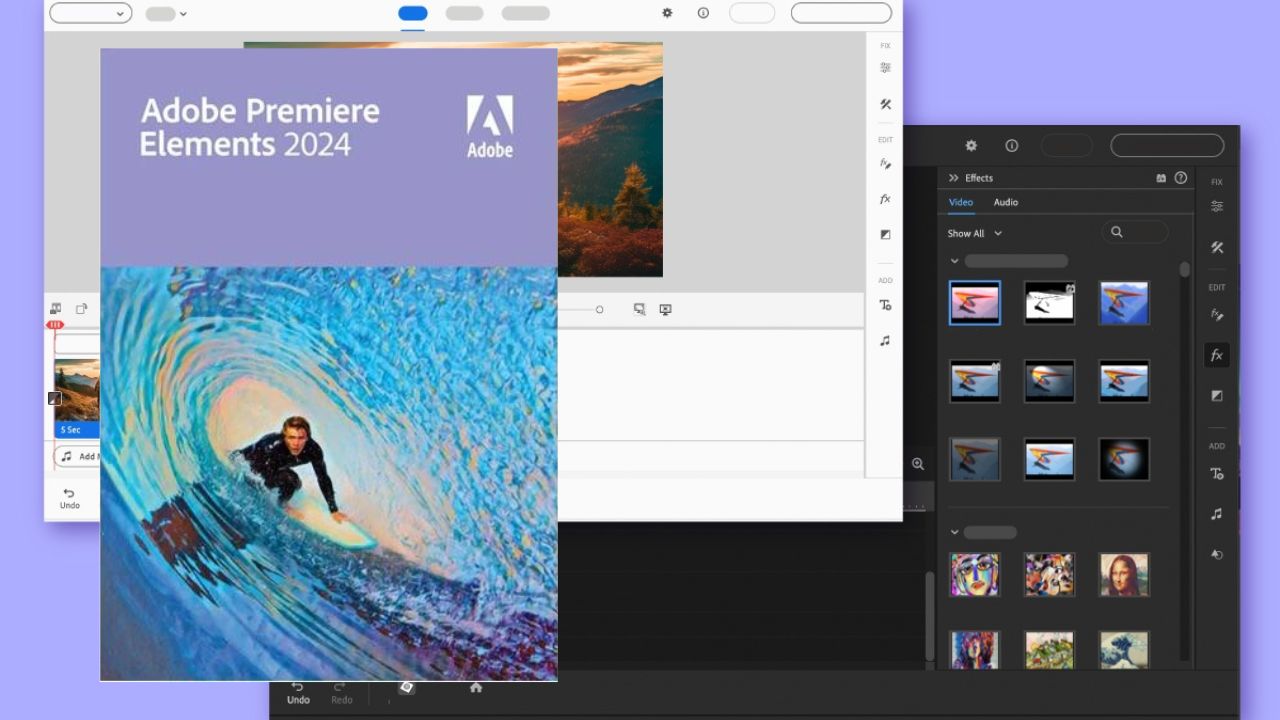The width and height of the screenshot is (1280, 720).
Task: Open fx Effects panel in the light window
Action: coord(885,199)
